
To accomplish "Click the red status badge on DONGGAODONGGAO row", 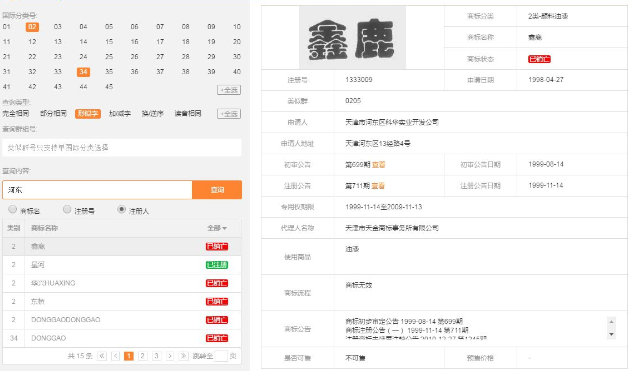I will [217, 320].
